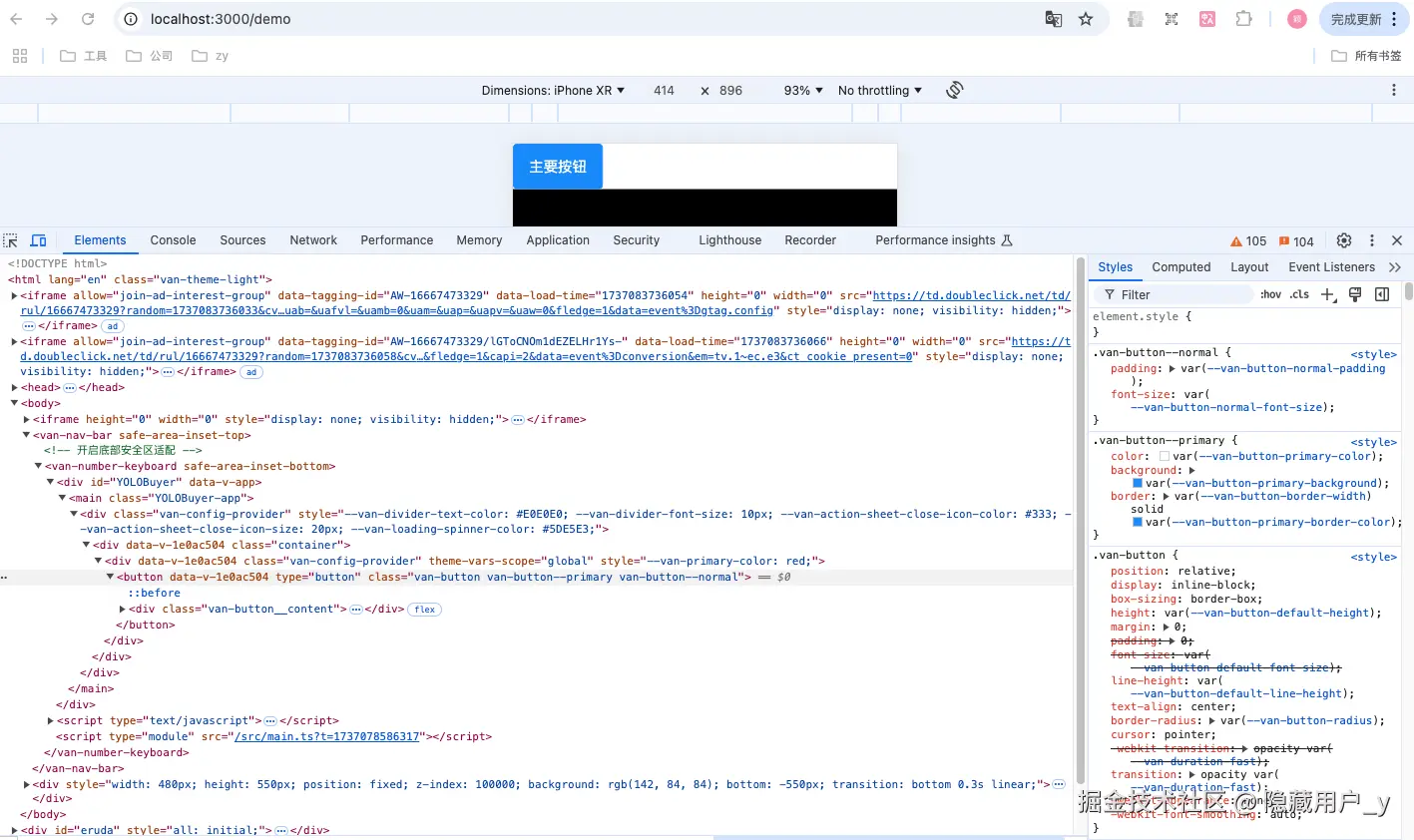
Task: Expand the padding property in .van-button--normal
Action: [x=1172, y=369]
